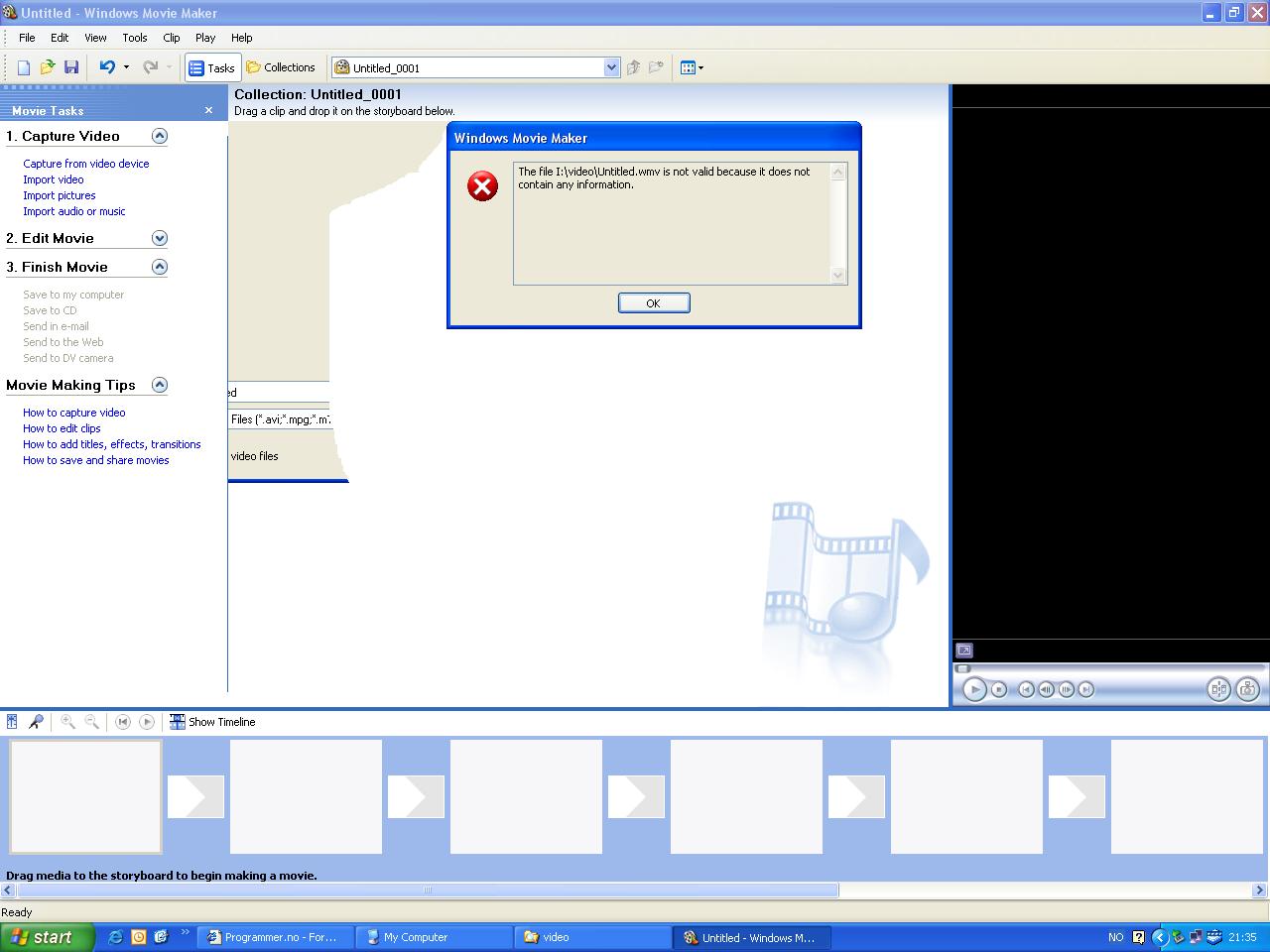
Task: Click the Rewind Storyboard icon
Action: click(123, 722)
